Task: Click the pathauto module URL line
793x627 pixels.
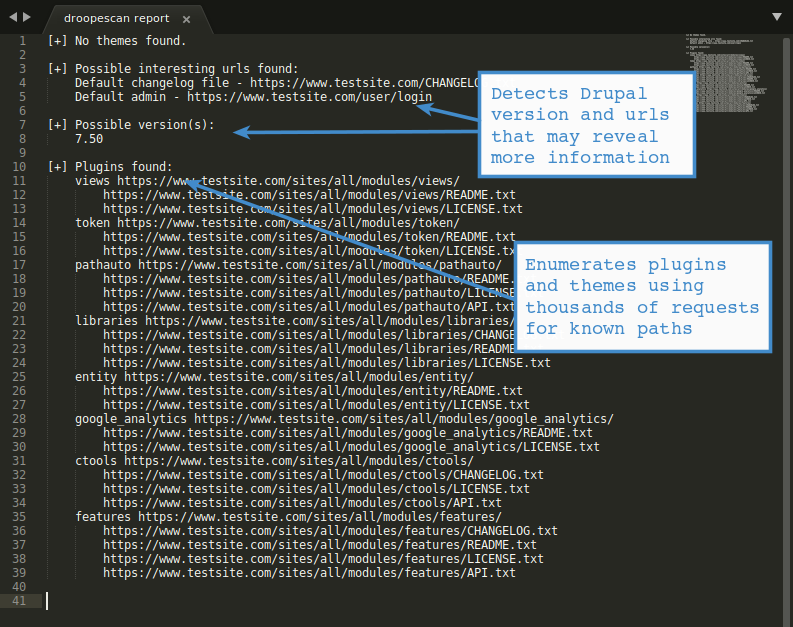Action: (288, 265)
